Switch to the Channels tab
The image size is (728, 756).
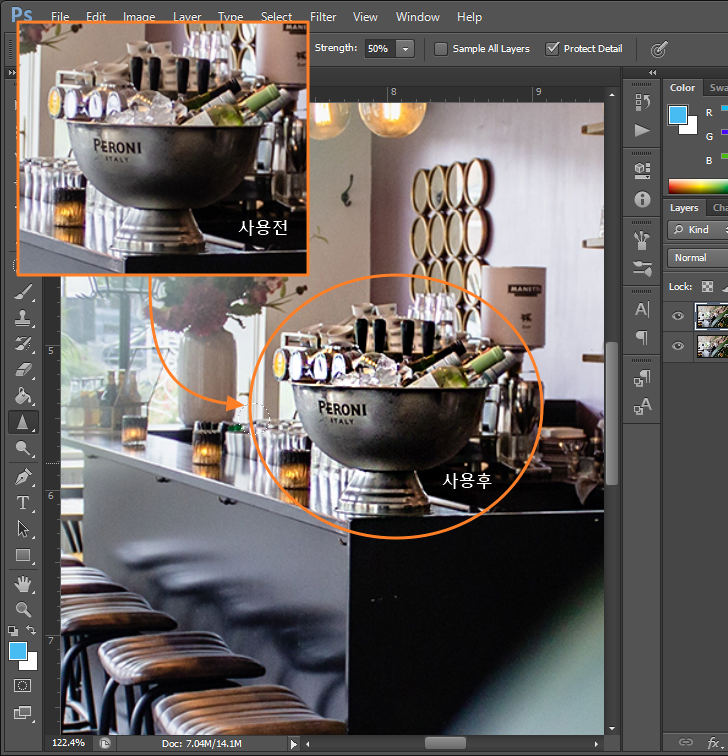coord(719,208)
